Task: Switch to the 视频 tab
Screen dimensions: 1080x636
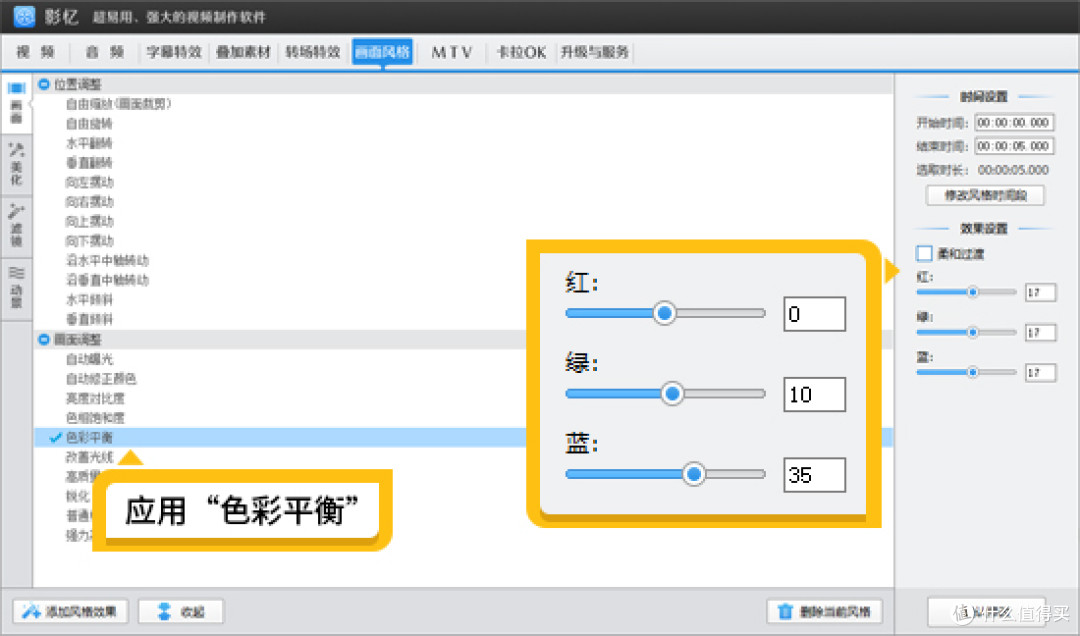Action: click(36, 52)
